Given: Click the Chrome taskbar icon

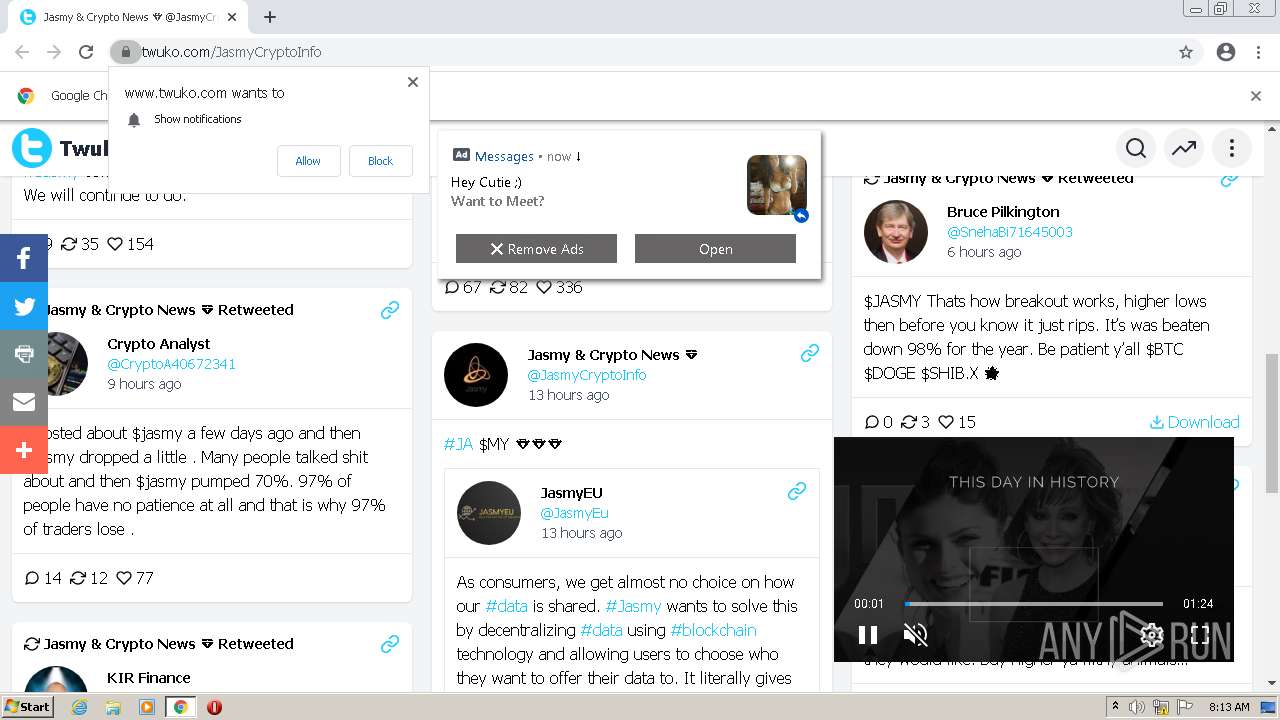Looking at the screenshot, I should tap(180, 707).
